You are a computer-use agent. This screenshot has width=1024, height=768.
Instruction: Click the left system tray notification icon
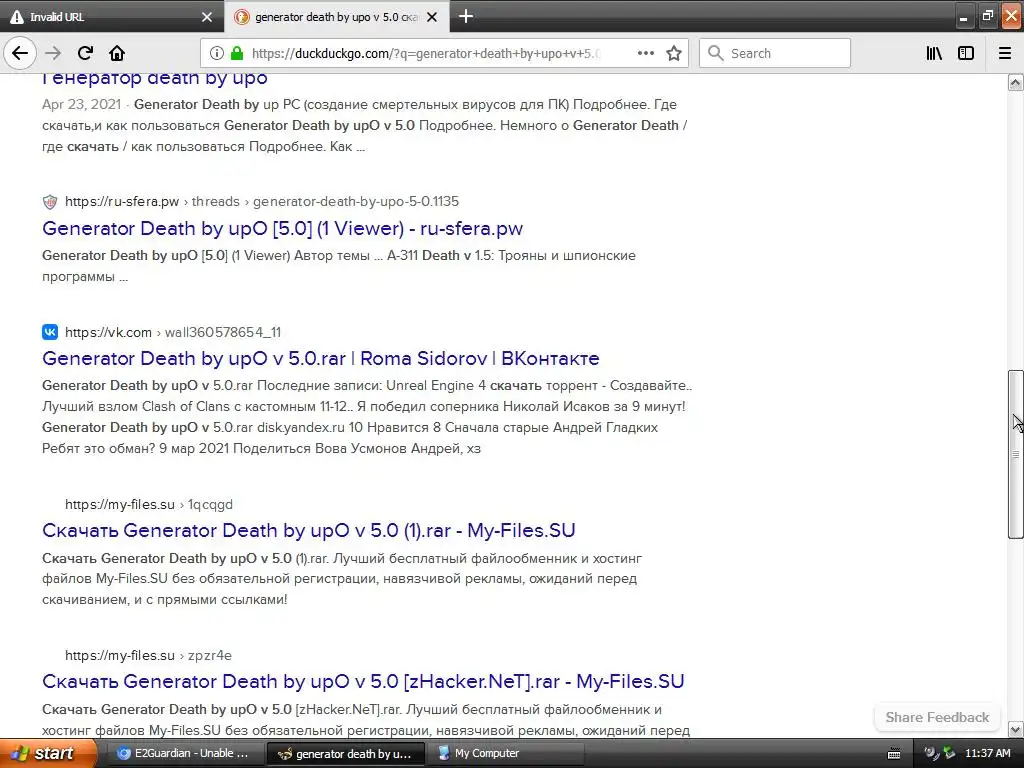[x=931, y=754]
